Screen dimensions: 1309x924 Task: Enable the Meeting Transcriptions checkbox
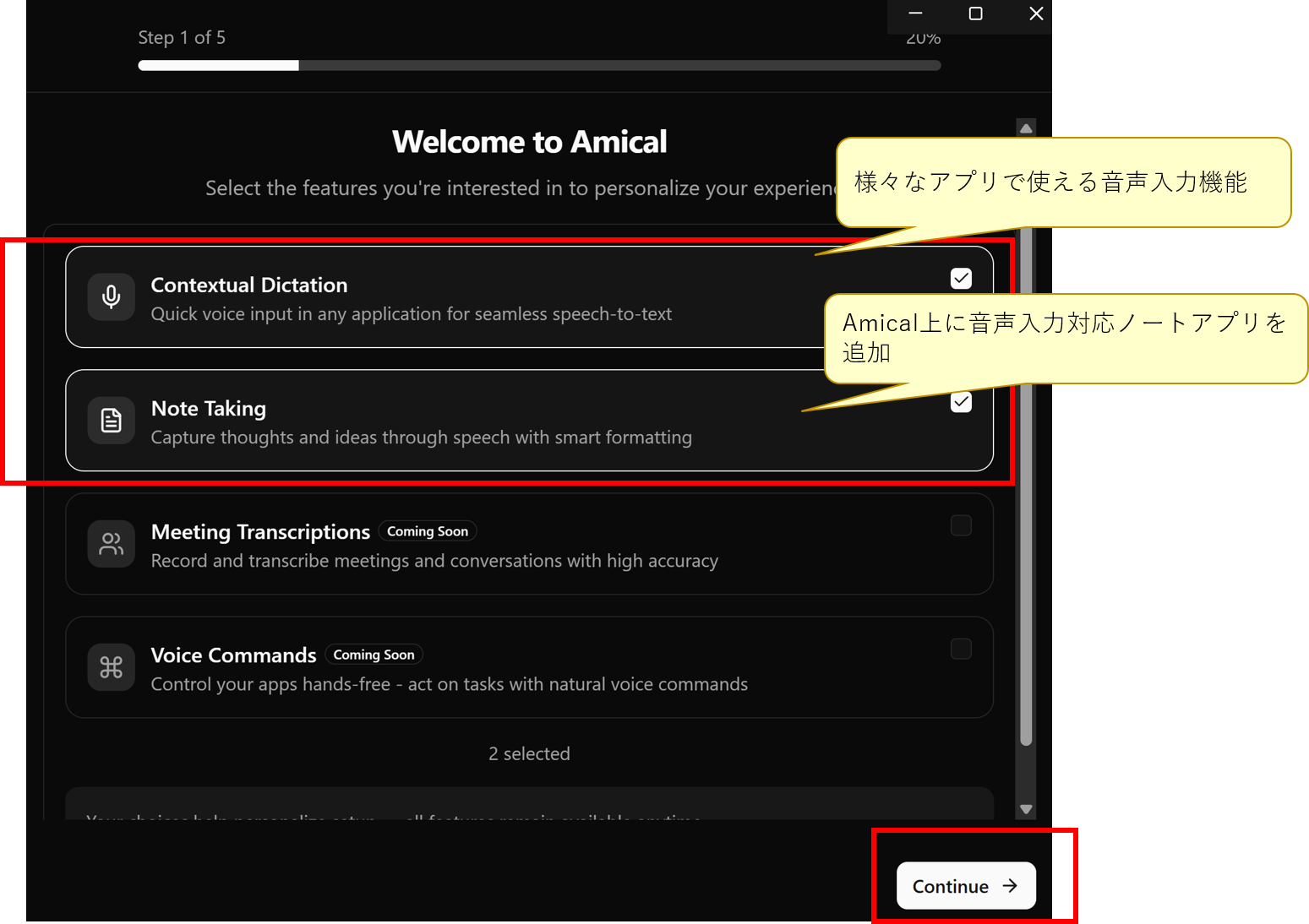tap(961, 525)
